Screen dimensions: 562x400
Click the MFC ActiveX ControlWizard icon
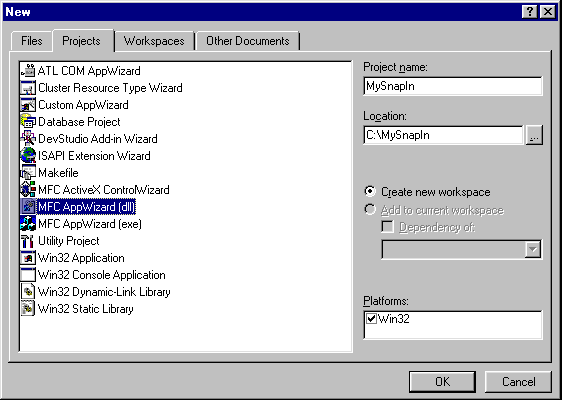click(28, 190)
